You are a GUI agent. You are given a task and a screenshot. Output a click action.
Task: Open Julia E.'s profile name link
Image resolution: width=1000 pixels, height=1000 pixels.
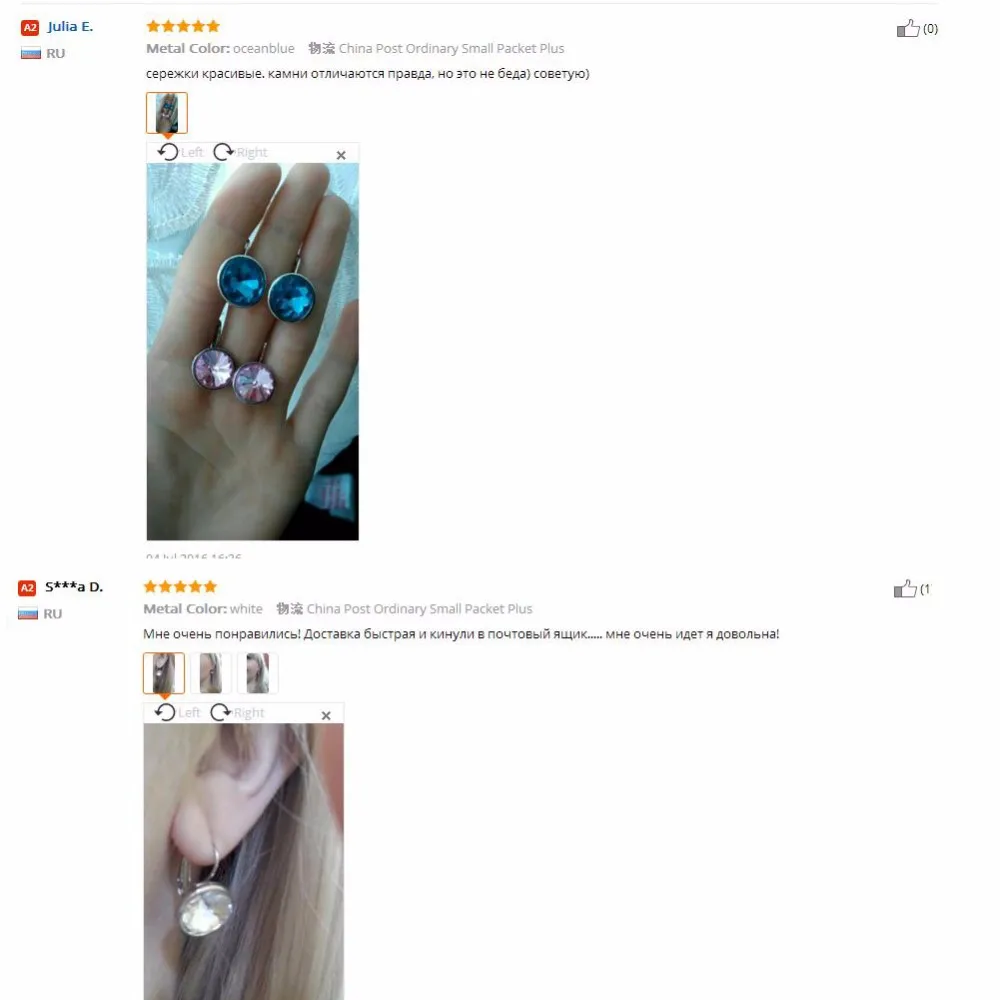[70, 26]
